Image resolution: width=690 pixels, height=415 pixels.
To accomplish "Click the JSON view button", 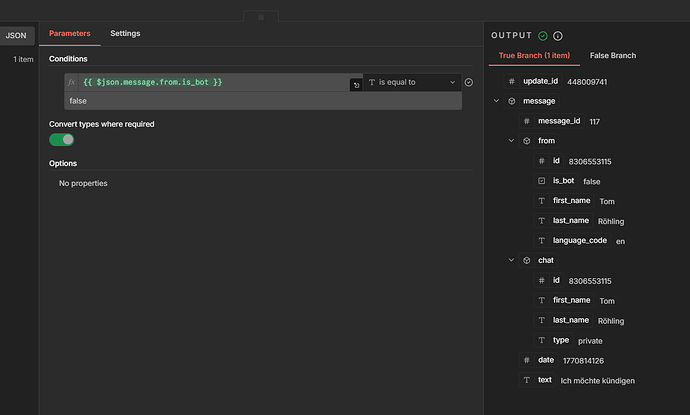I will pyautogui.click(x=17, y=36).
